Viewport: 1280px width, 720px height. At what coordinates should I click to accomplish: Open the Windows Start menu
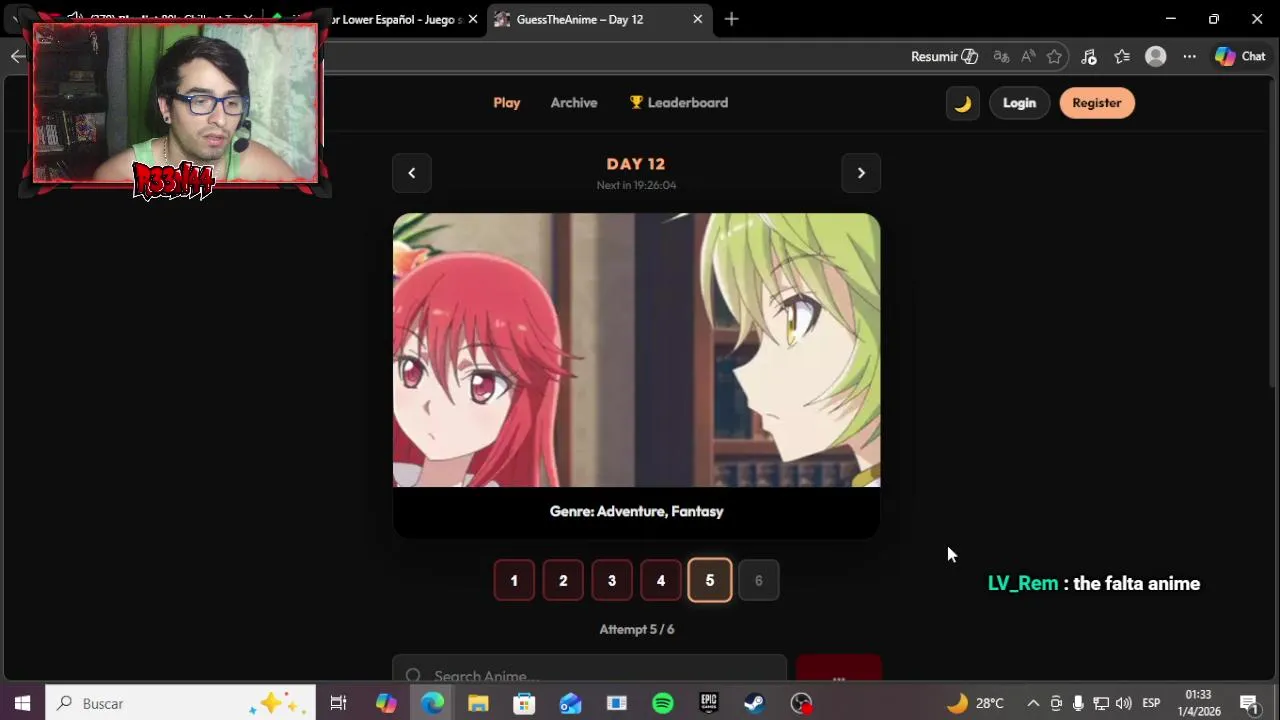point(22,703)
